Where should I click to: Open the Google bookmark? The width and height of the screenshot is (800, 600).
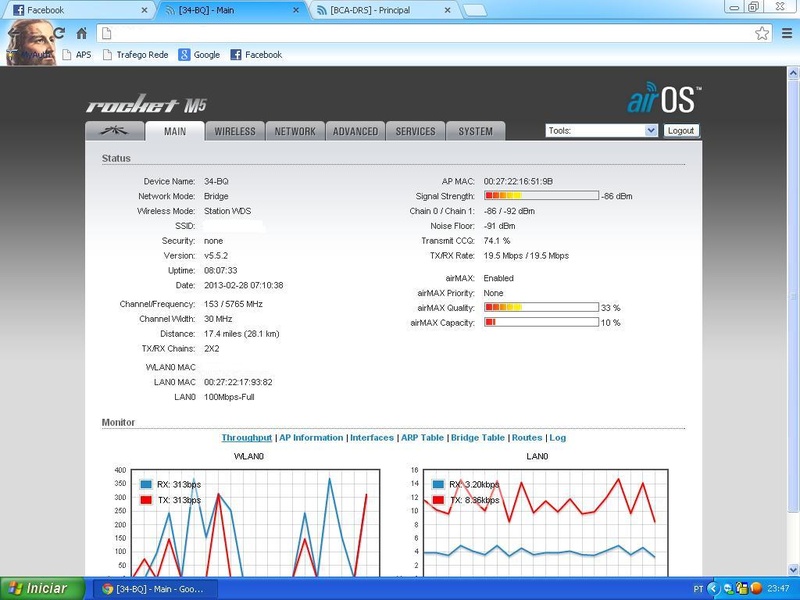click(199, 55)
